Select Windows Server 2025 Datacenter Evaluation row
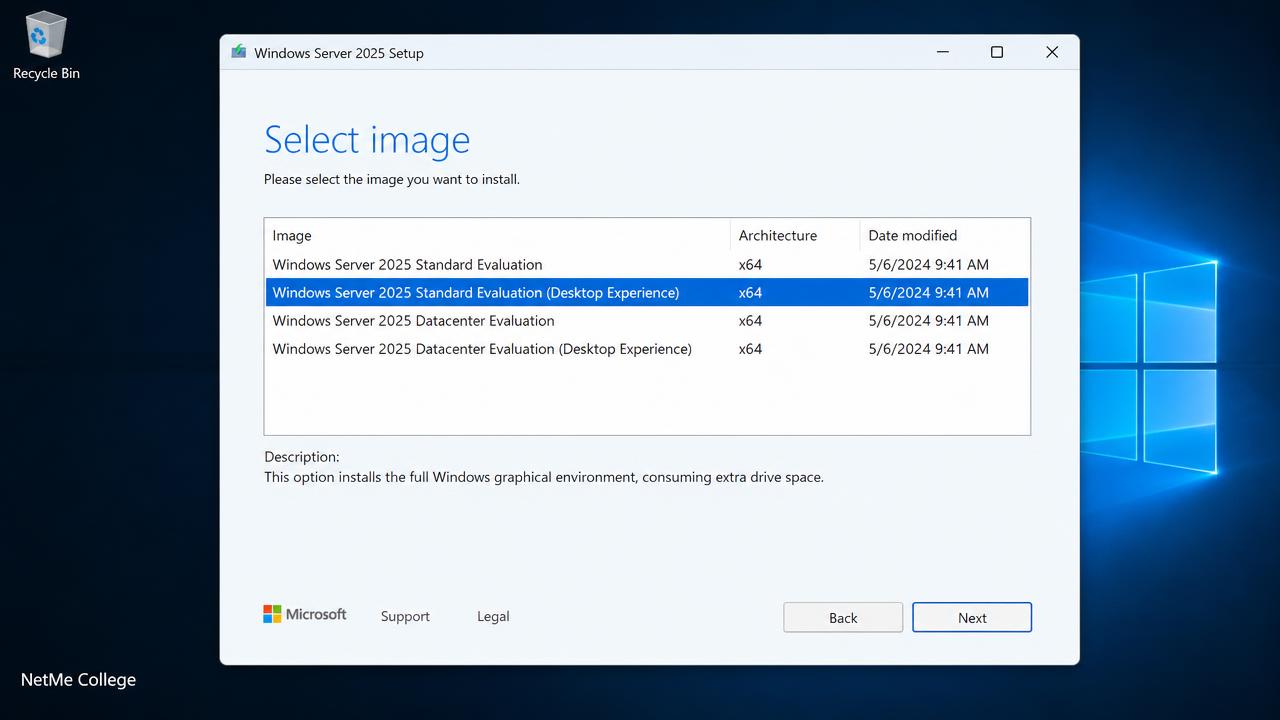 click(647, 321)
